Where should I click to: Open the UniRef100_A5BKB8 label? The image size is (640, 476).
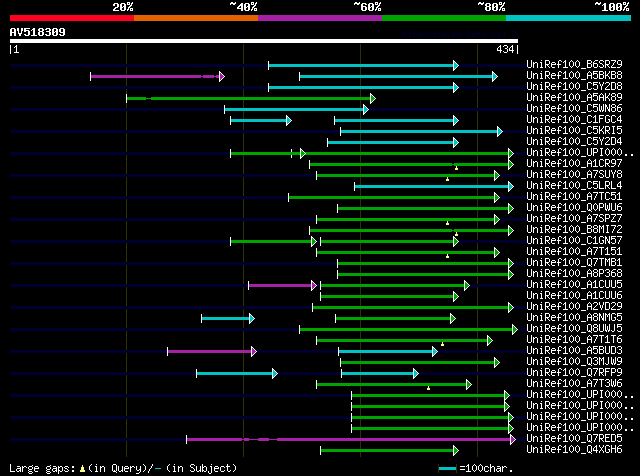(574, 75)
